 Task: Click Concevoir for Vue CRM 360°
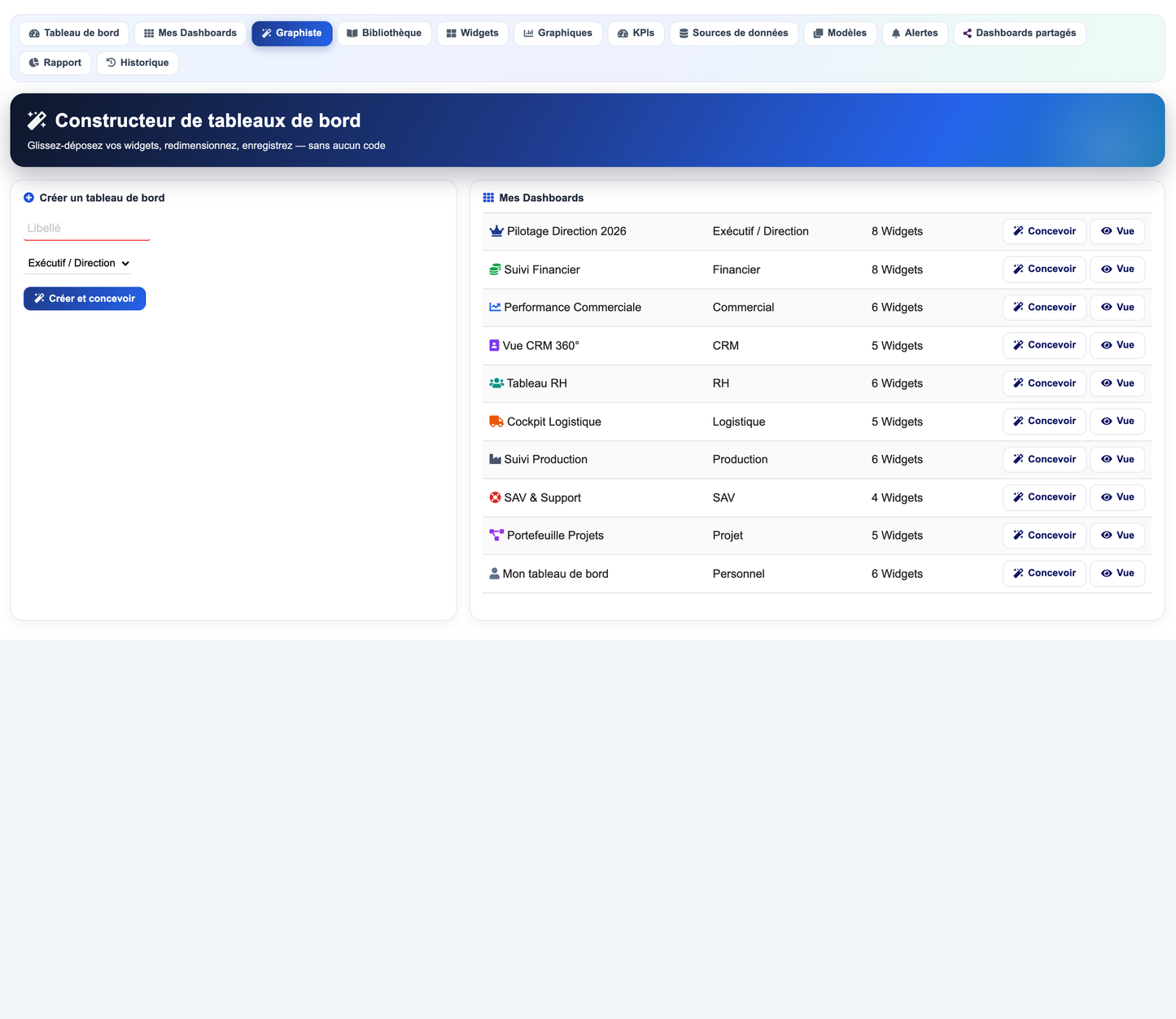[1044, 345]
